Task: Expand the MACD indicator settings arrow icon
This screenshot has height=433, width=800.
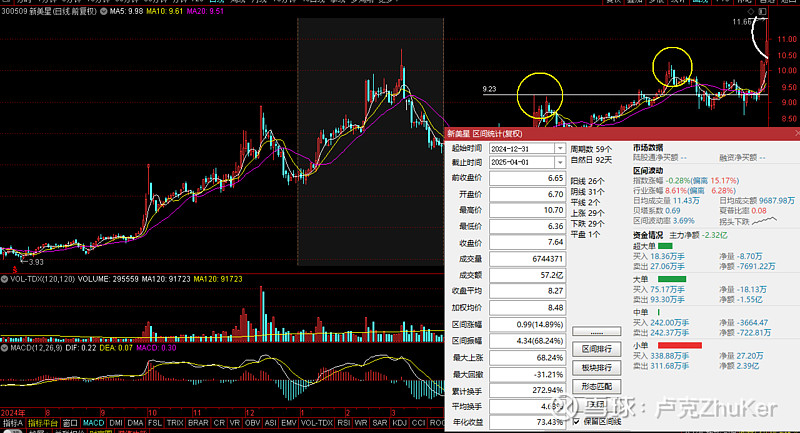Action: click(x=4, y=348)
